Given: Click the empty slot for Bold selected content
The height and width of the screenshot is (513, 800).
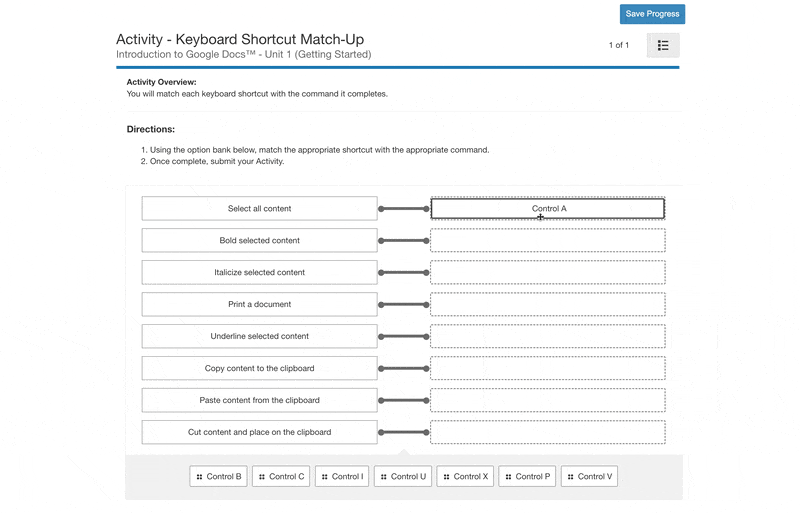Looking at the screenshot, I should (x=548, y=240).
